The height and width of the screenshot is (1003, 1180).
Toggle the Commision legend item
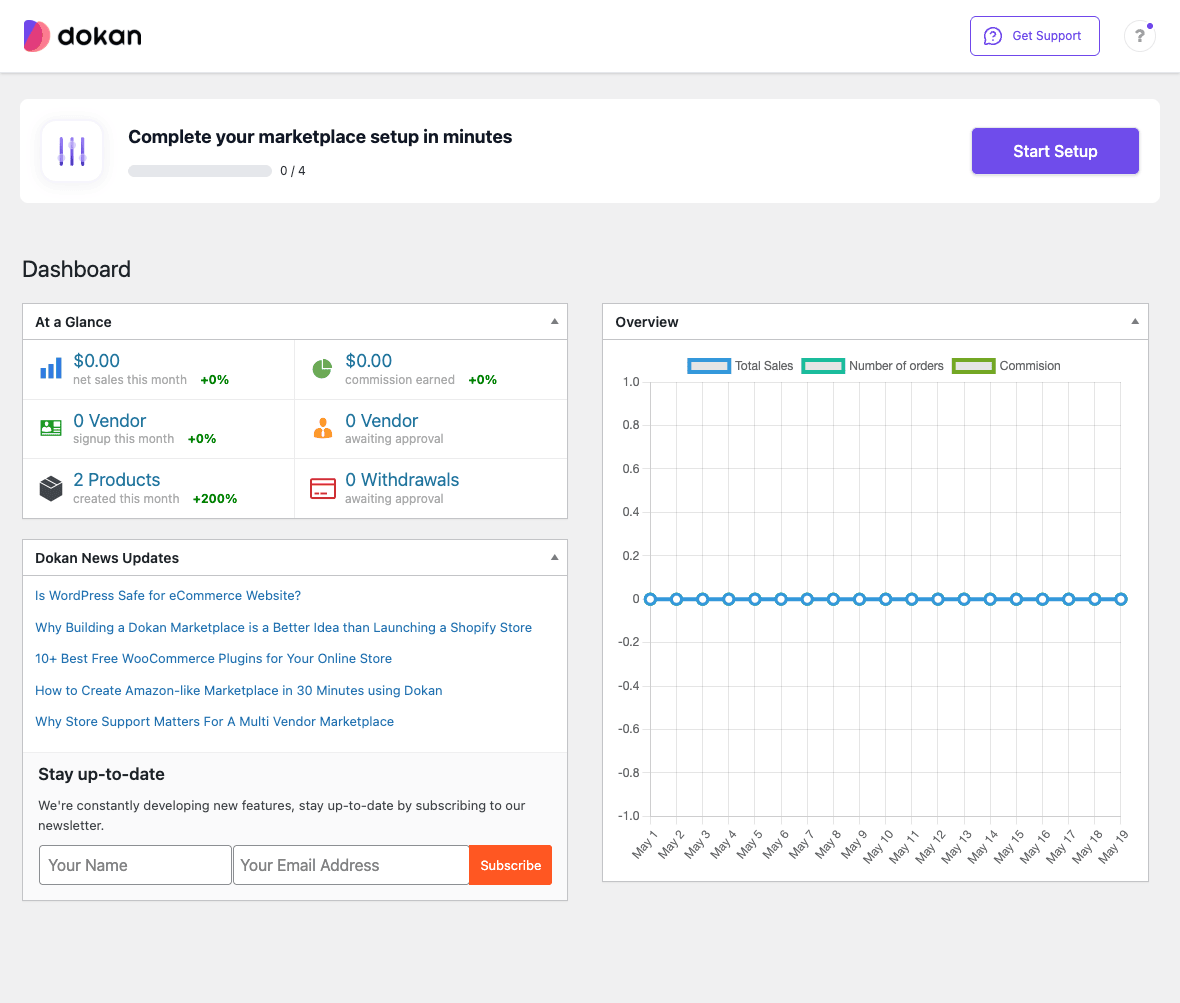pos(1006,366)
